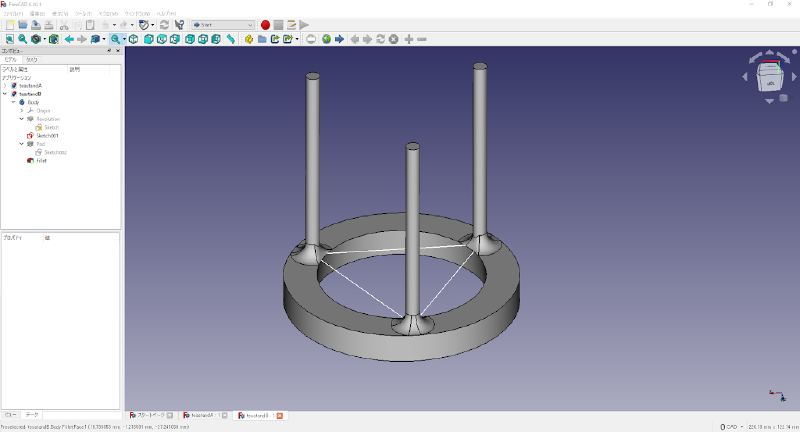
Task: Set Bottom view with the cube icon
Action: point(203,39)
